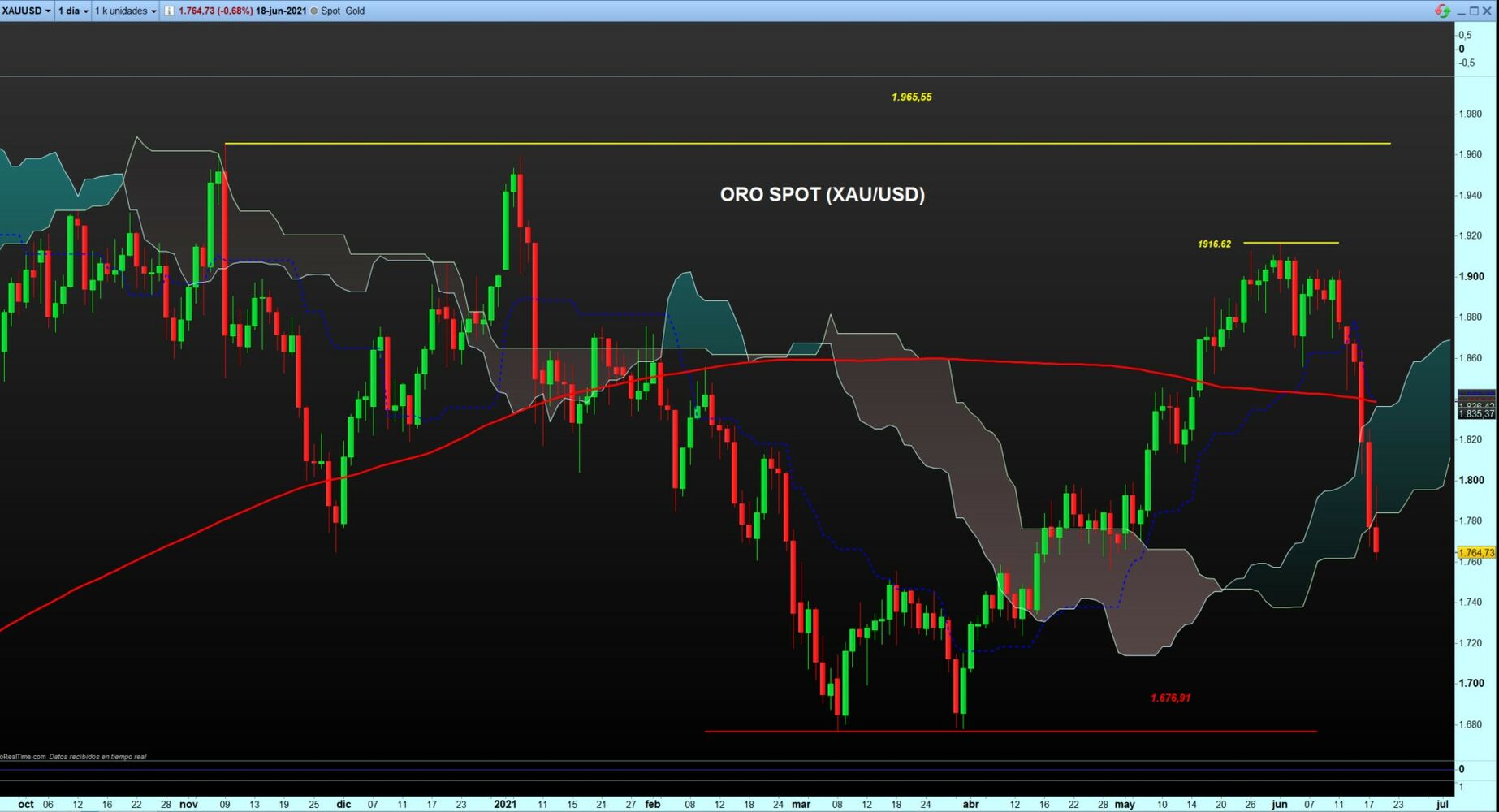Viewport: 1499px width, 812px height.
Task: Click the red-green arrows icon in title bar
Action: pyautogui.click(x=1442, y=11)
